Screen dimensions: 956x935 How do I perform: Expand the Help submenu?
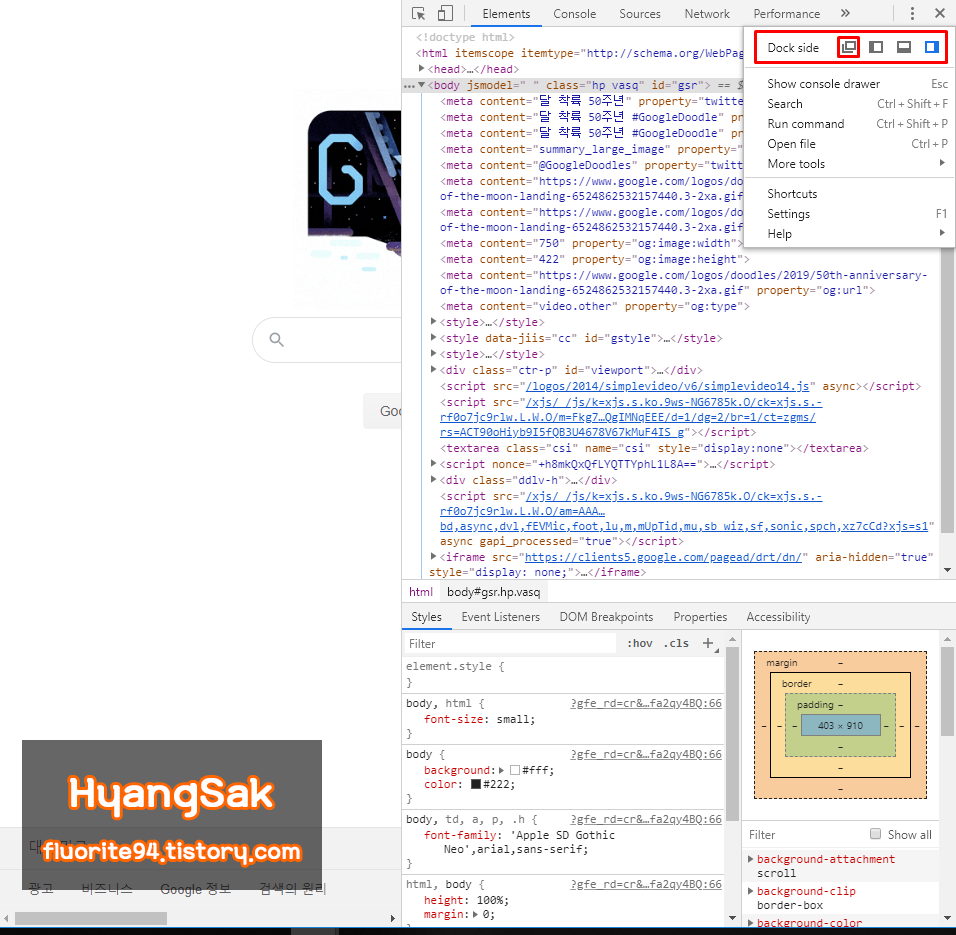850,234
